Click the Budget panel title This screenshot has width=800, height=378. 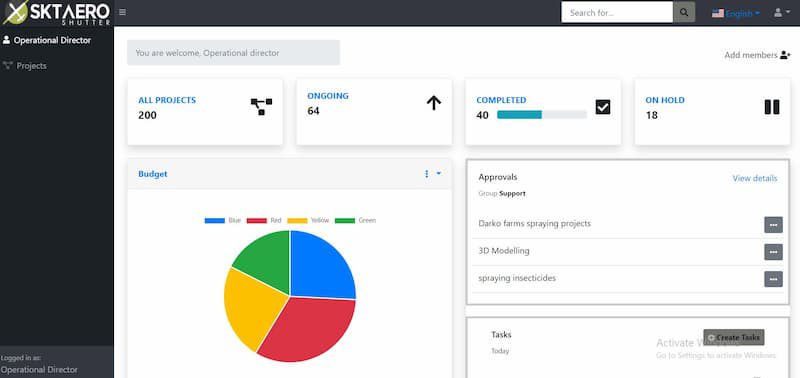coord(153,174)
